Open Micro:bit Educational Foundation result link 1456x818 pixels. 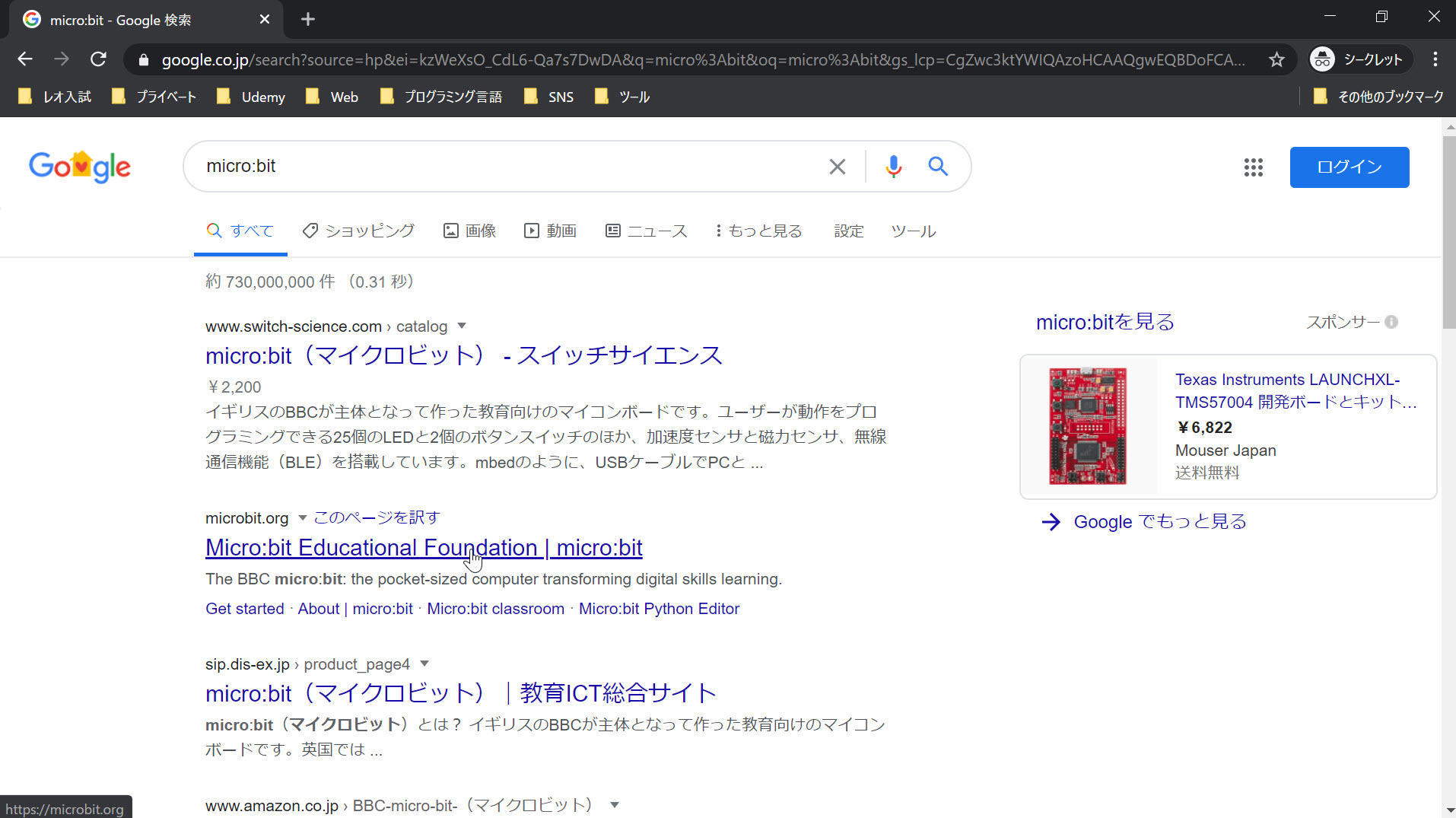[424, 547]
